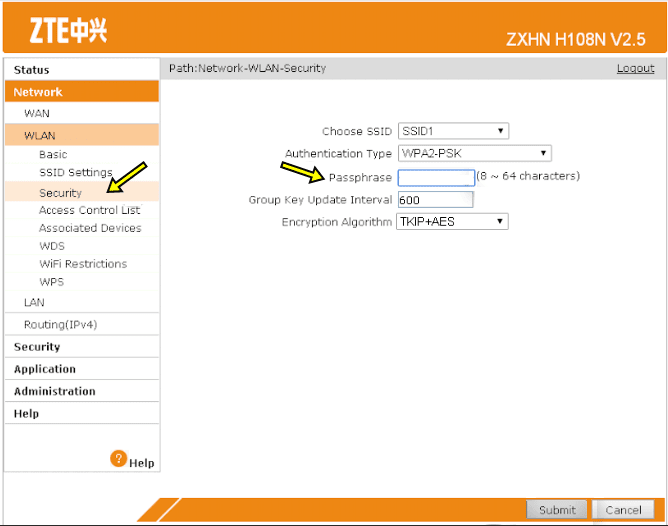The width and height of the screenshot is (668, 526).
Task: Click the ZXHN H108N V2.5 model text
Action: 576,40
